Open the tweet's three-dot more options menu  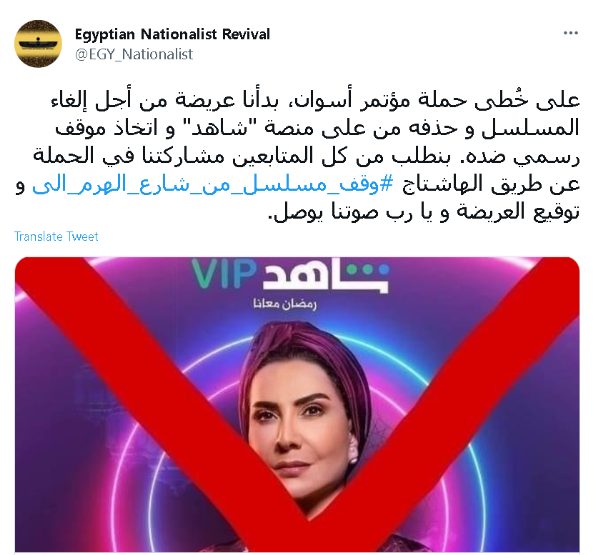coord(571,33)
